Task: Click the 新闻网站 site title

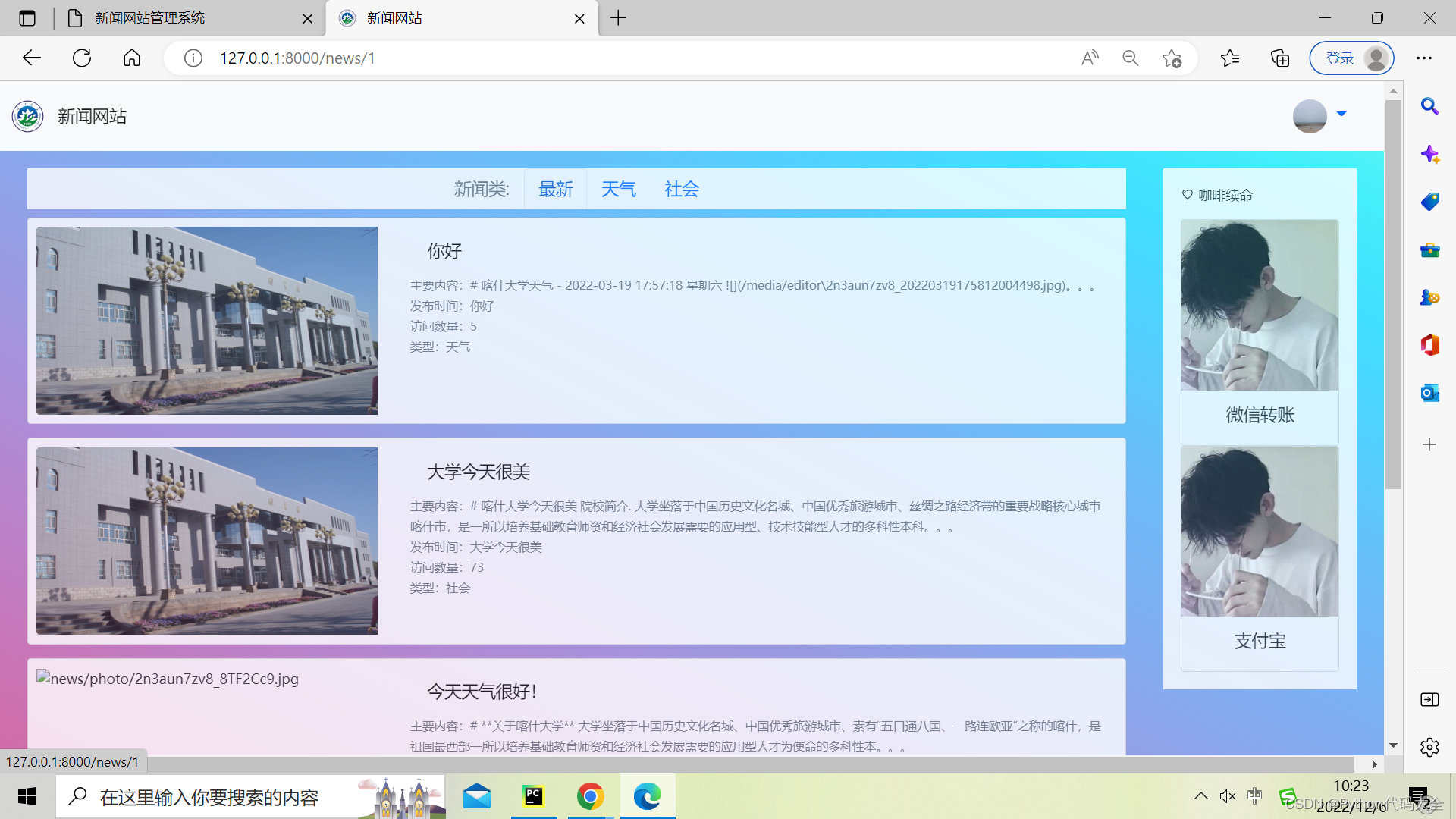Action: click(92, 116)
